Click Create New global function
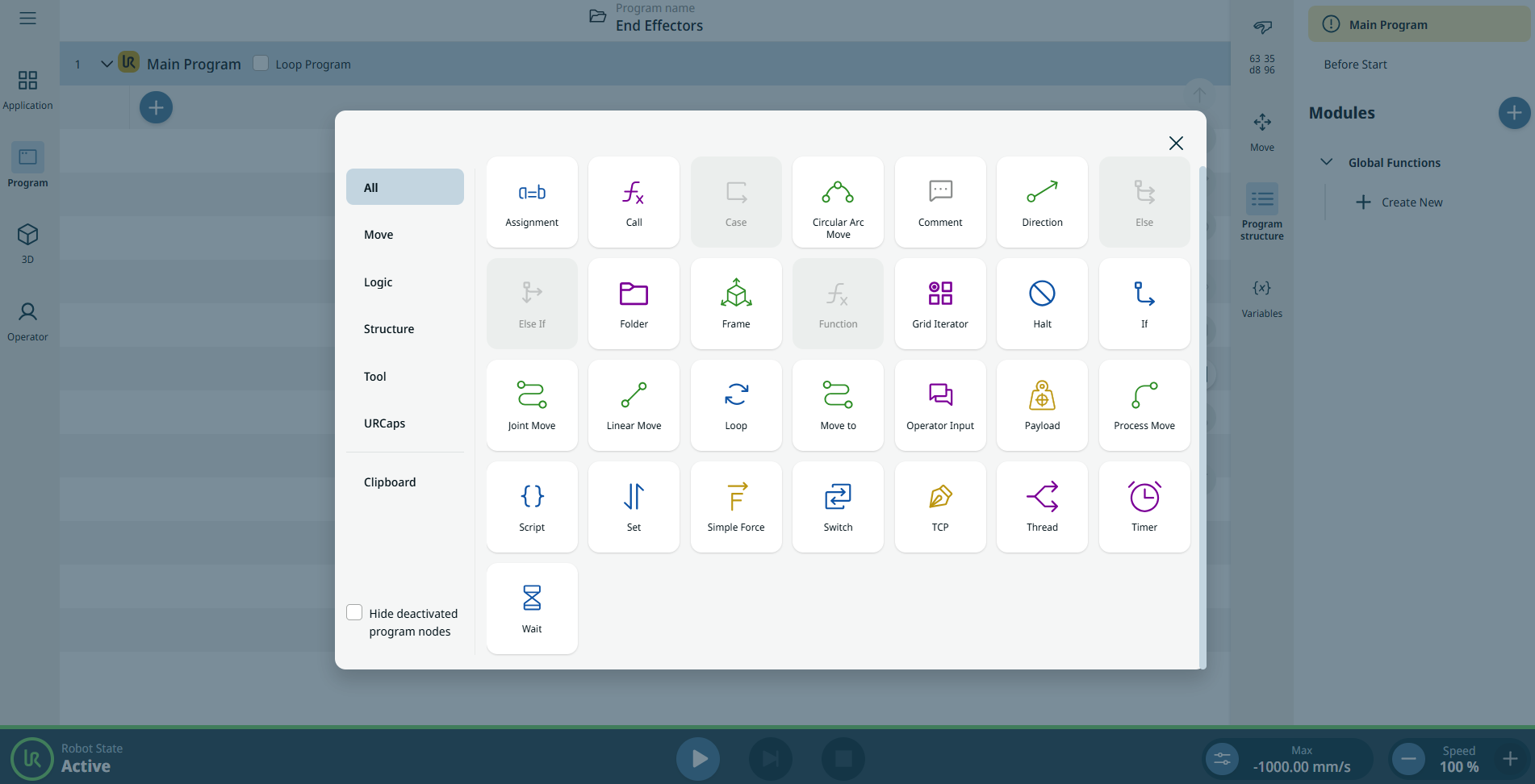This screenshot has width=1535, height=784. pyautogui.click(x=1401, y=202)
